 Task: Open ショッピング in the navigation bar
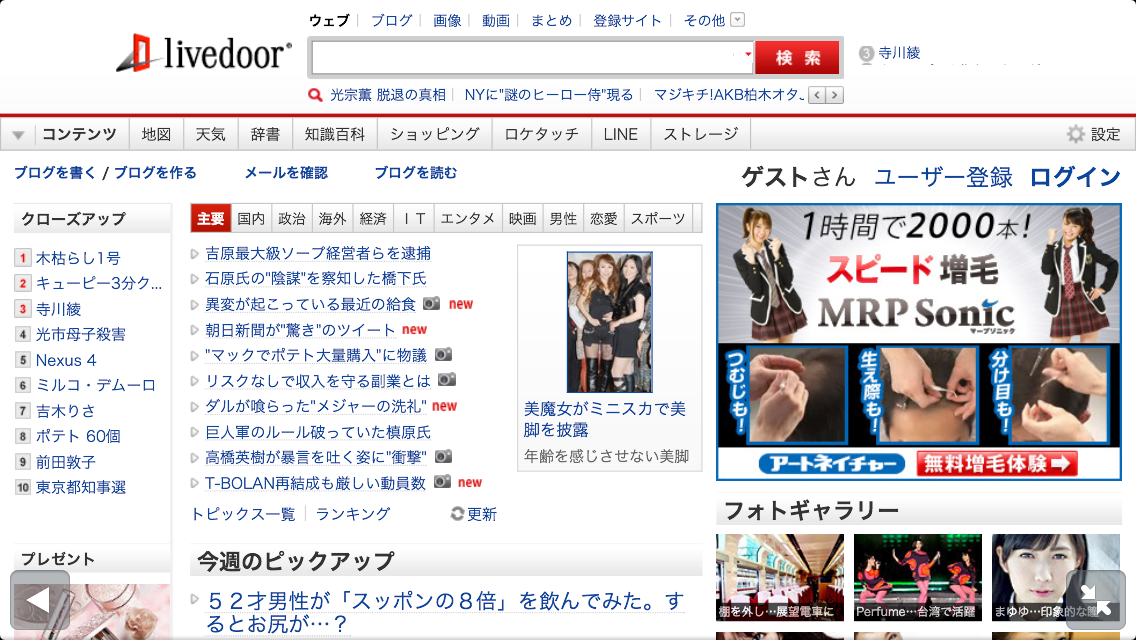(x=435, y=134)
